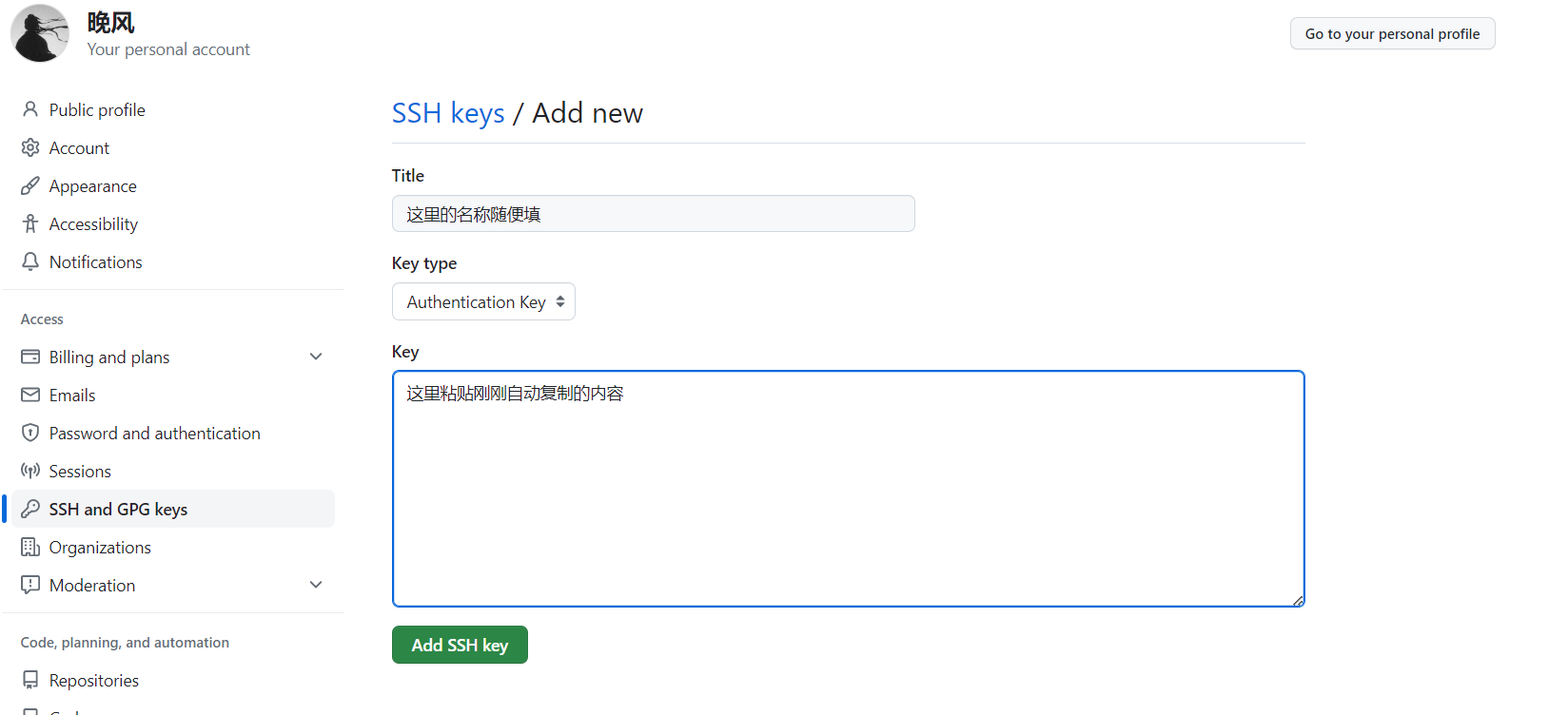Click the Emails envelope icon
Viewport: 1568px width, 715px height.
(30, 395)
